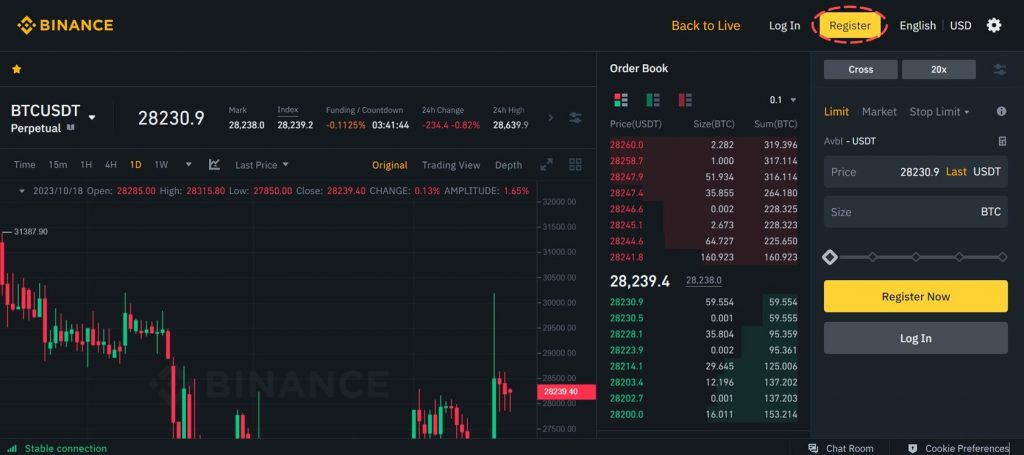
Task: Select the 1W chart interval
Action: click(161, 165)
